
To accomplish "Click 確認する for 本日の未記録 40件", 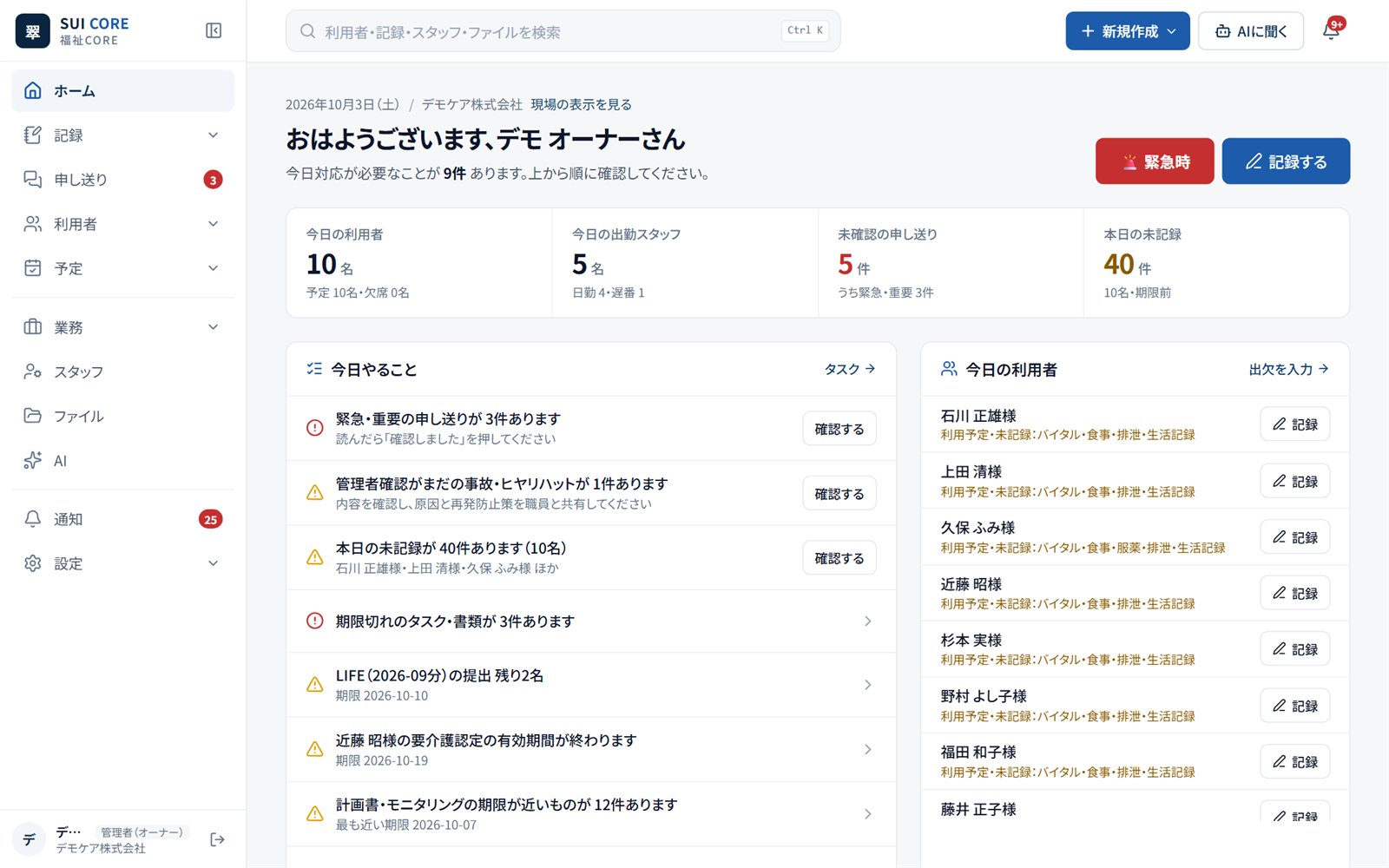I will pos(839,558).
